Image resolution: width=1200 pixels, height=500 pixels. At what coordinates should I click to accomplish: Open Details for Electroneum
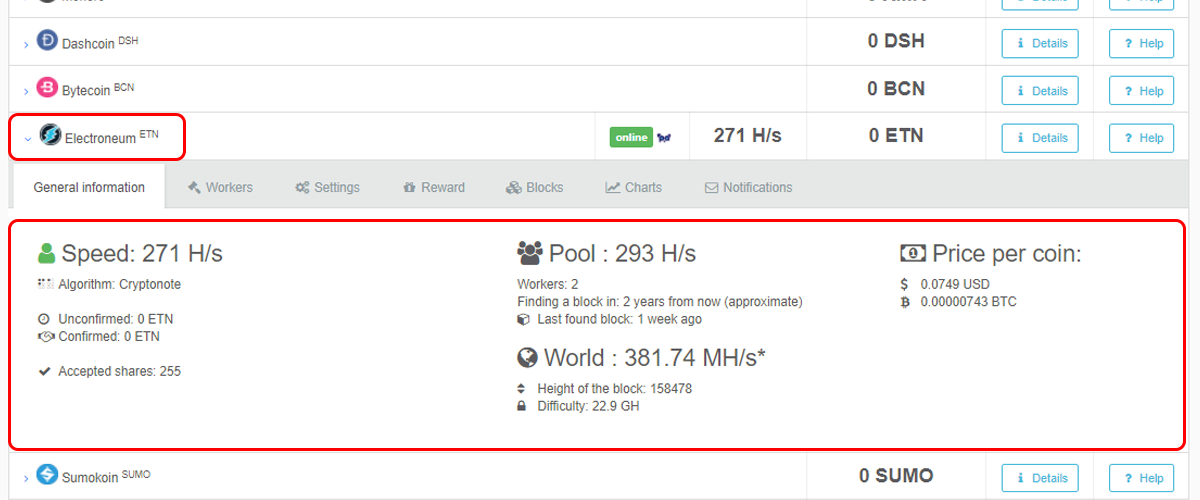point(1040,138)
